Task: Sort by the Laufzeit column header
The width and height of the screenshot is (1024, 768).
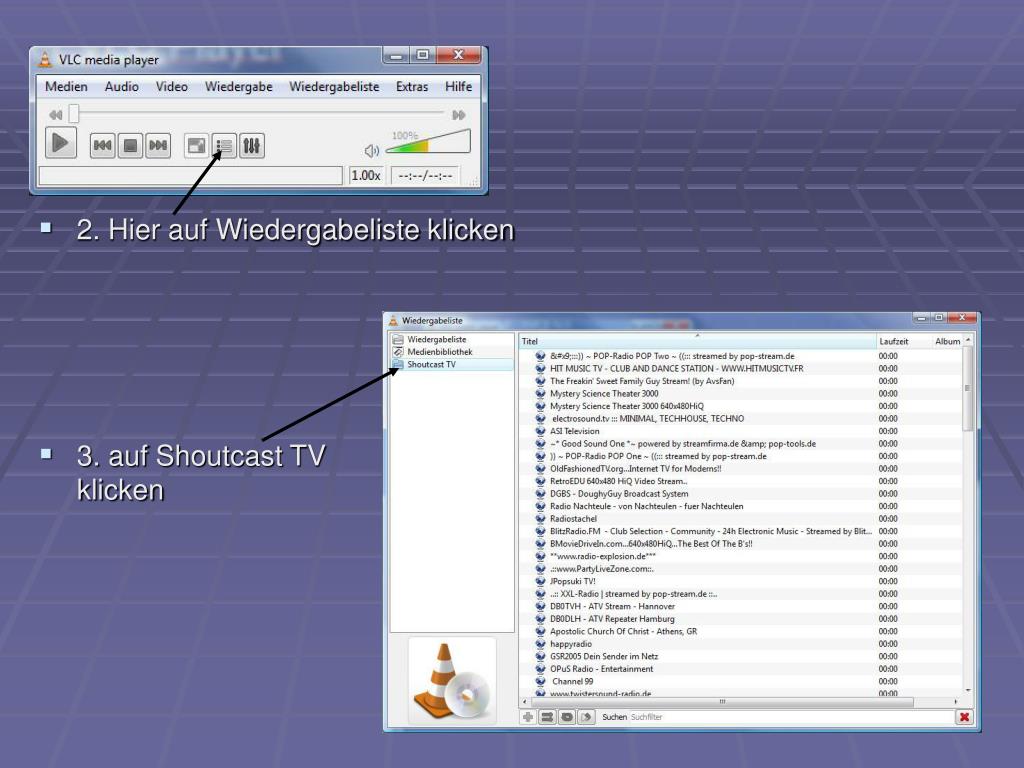Action: click(903, 341)
